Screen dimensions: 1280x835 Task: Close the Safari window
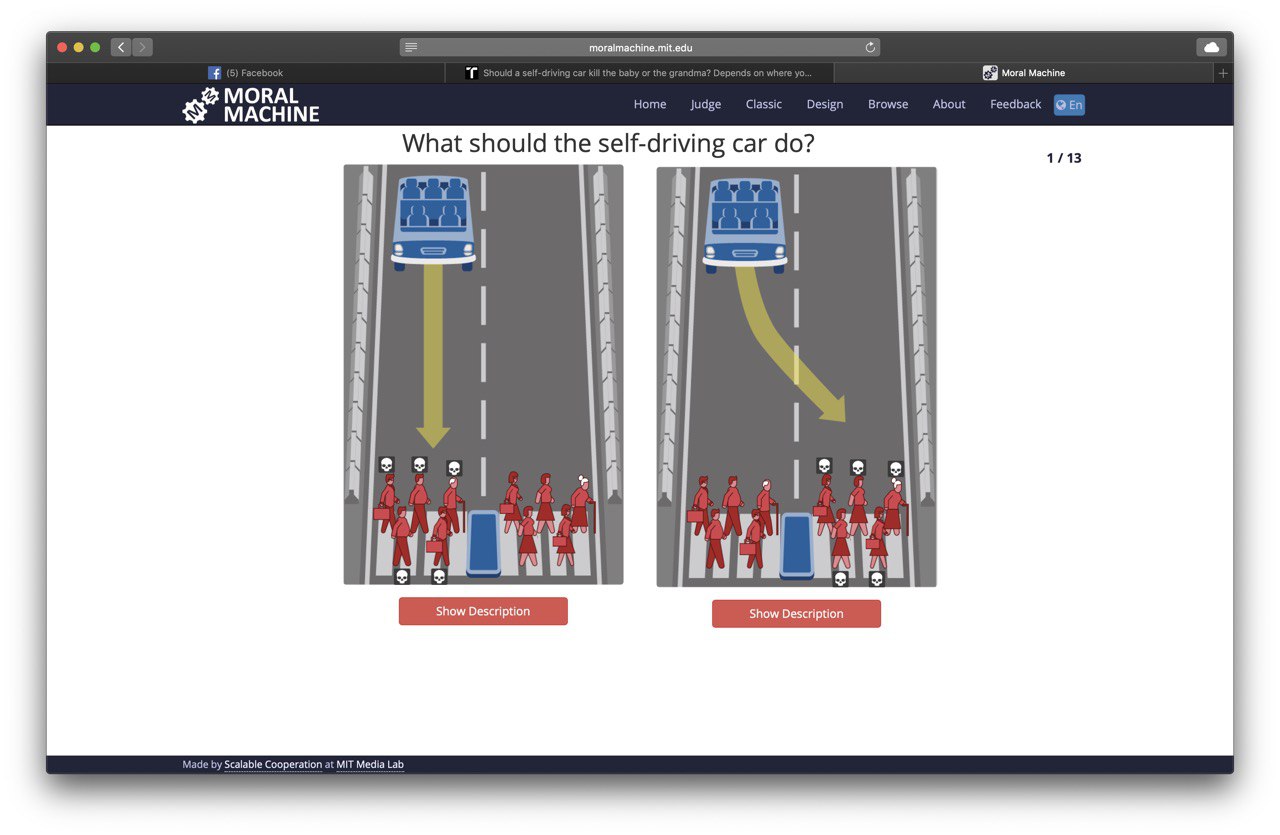click(62, 47)
